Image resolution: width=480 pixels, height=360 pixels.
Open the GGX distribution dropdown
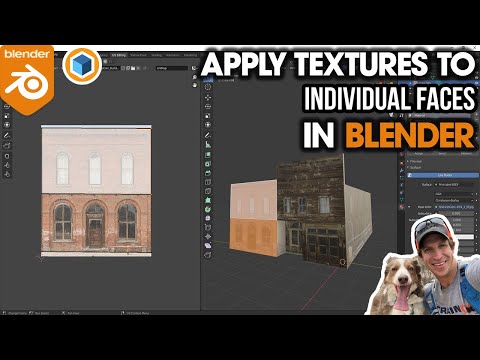pyautogui.click(x=454, y=194)
